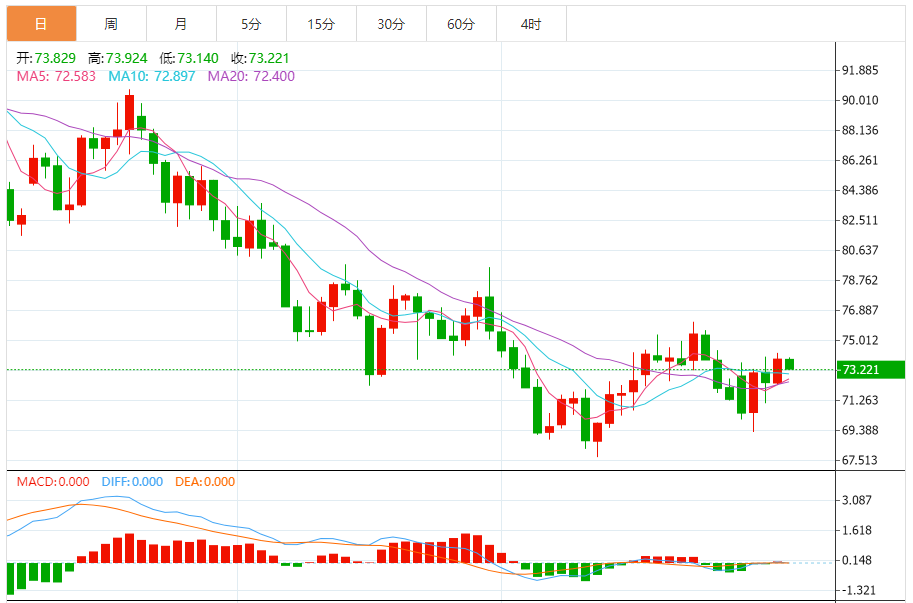Click the DIFF:0.000 label

[132, 482]
